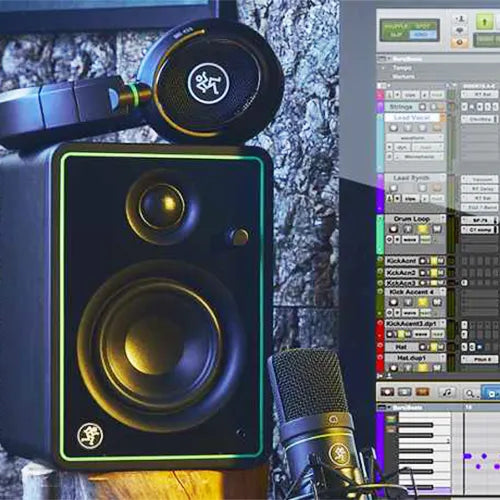Select the Tempo ruler row
Viewport: 500px width, 500px height.
(402, 68)
